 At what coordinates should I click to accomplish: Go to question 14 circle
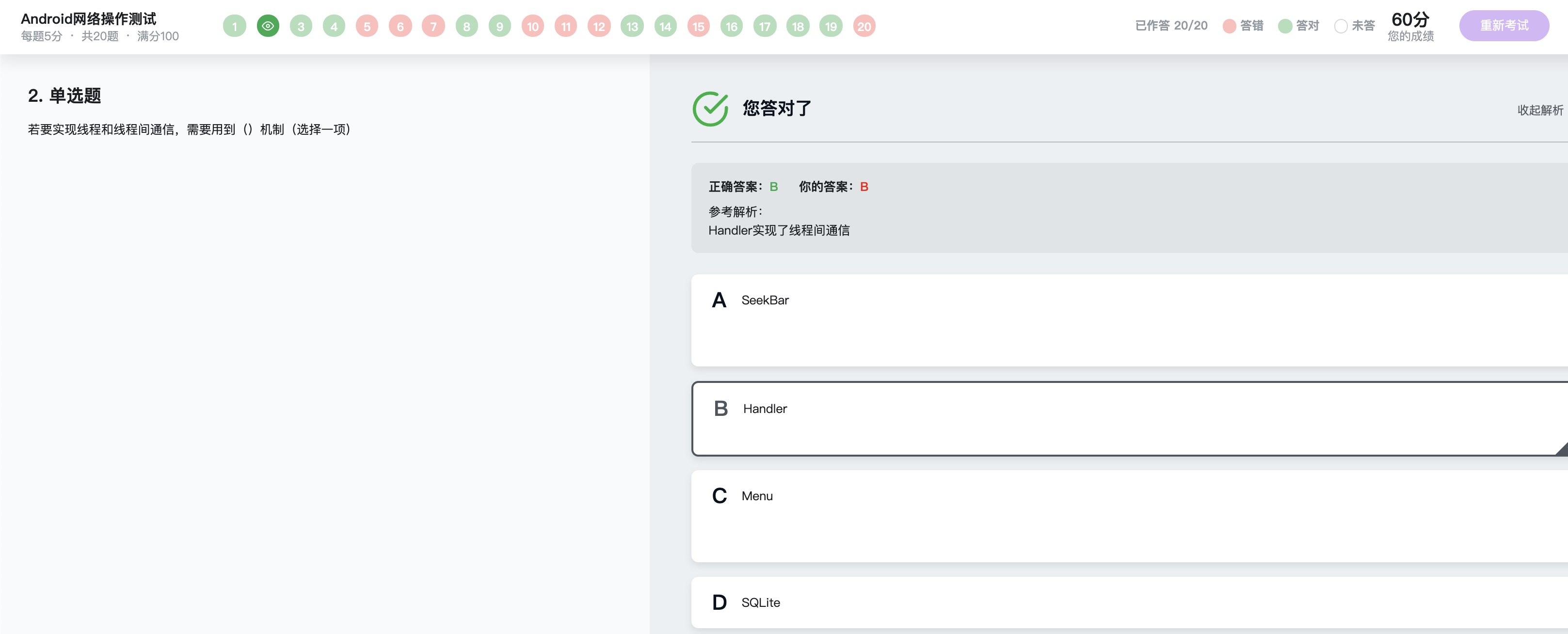point(665,26)
